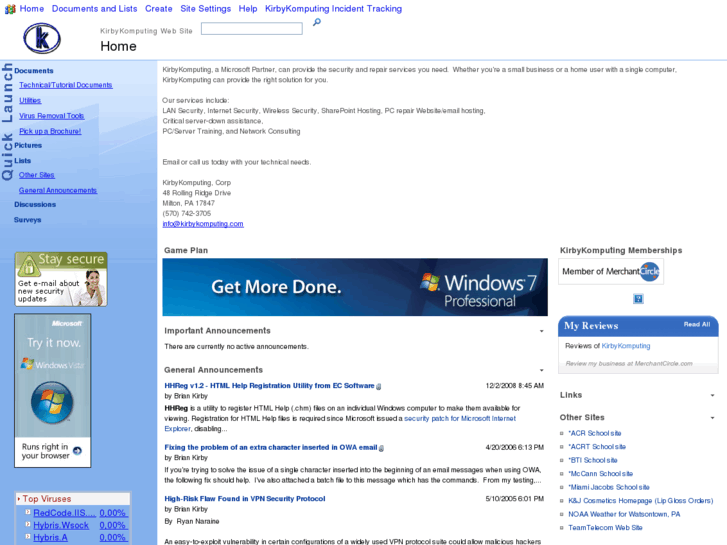The width and height of the screenshot is (727, 545).
Task: Open the BTI School site link
Action: (593, 460)
